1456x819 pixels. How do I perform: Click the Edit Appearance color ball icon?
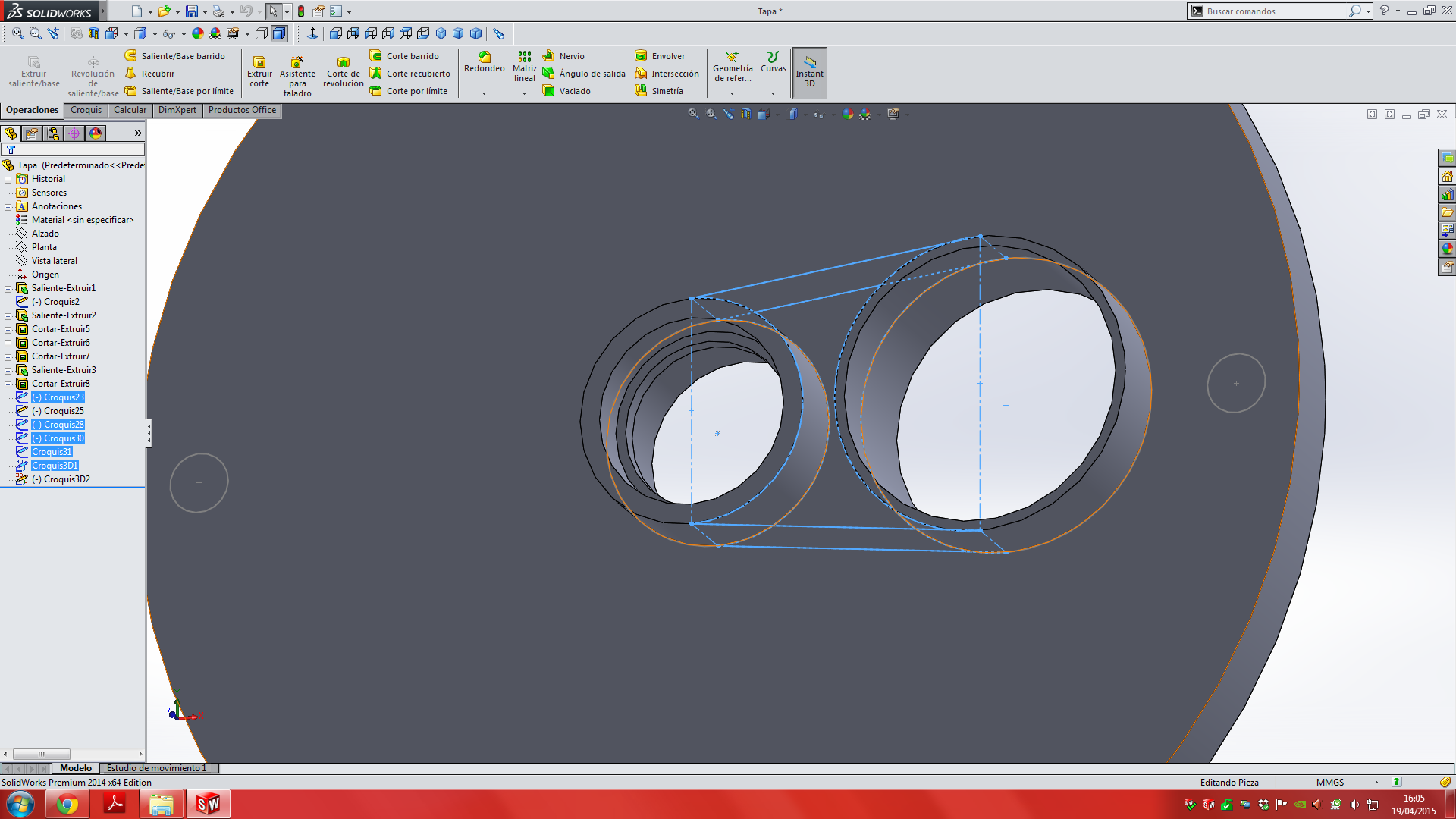tap(198, 33)
